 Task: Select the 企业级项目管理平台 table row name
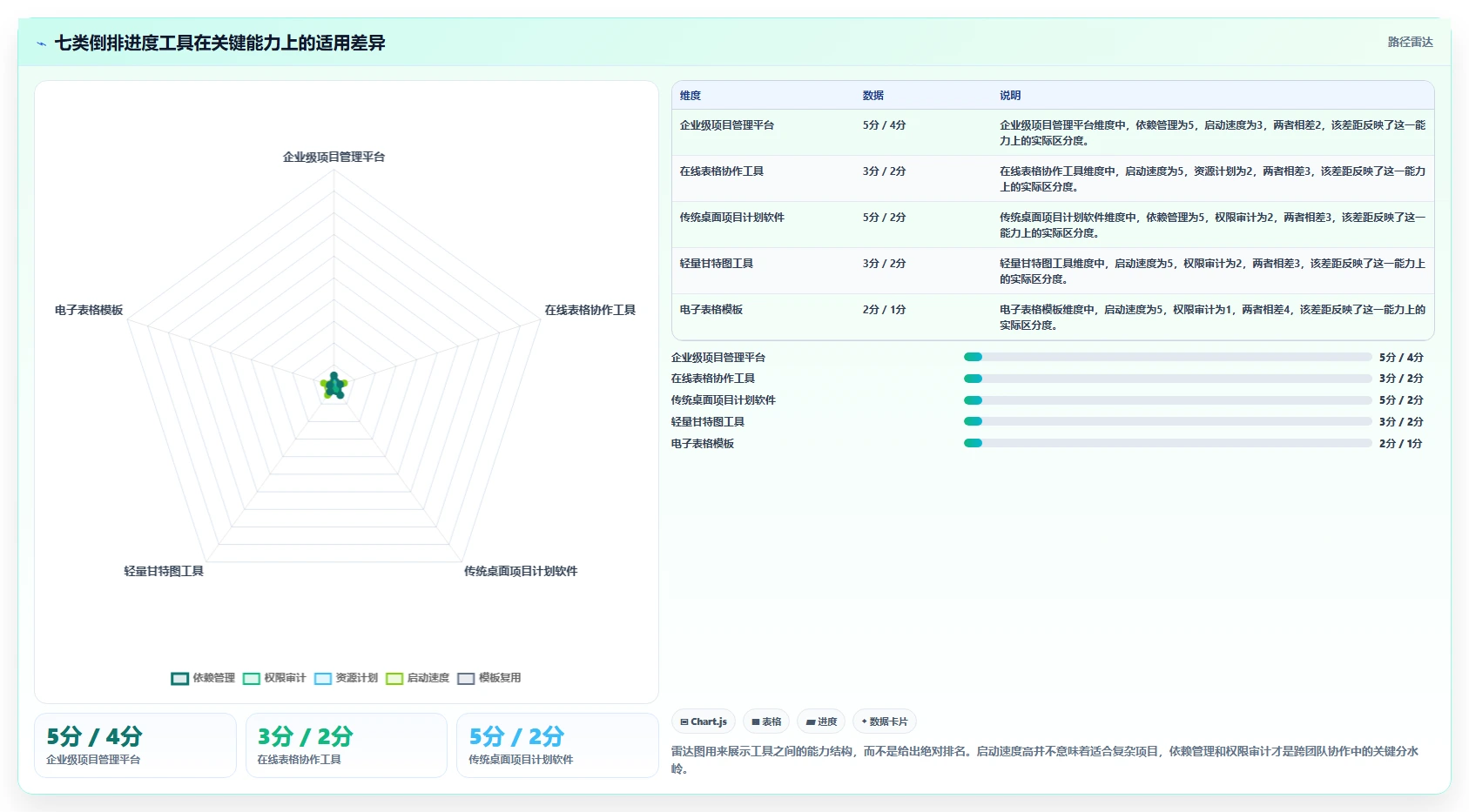coord(727,125)
